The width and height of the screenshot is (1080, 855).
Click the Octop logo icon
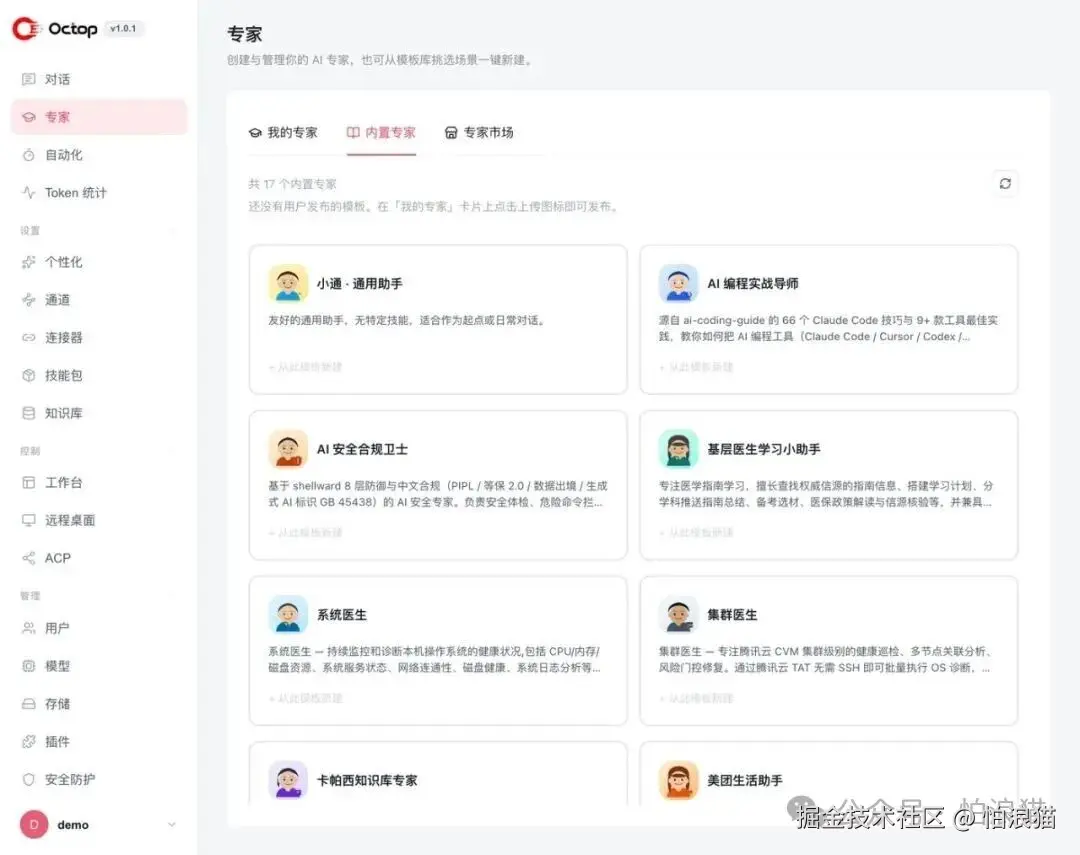pyautogui.click(x=26, y=29)
